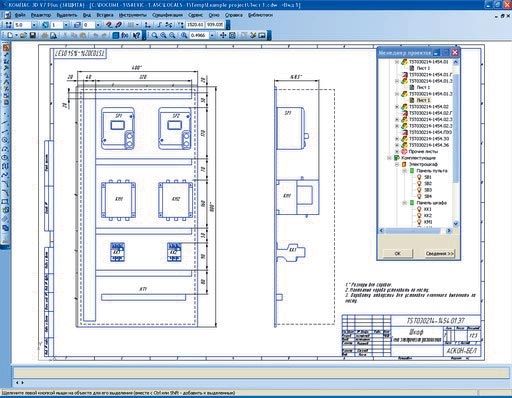Click the fx variables toolbar icon

[x=125, y=35]
